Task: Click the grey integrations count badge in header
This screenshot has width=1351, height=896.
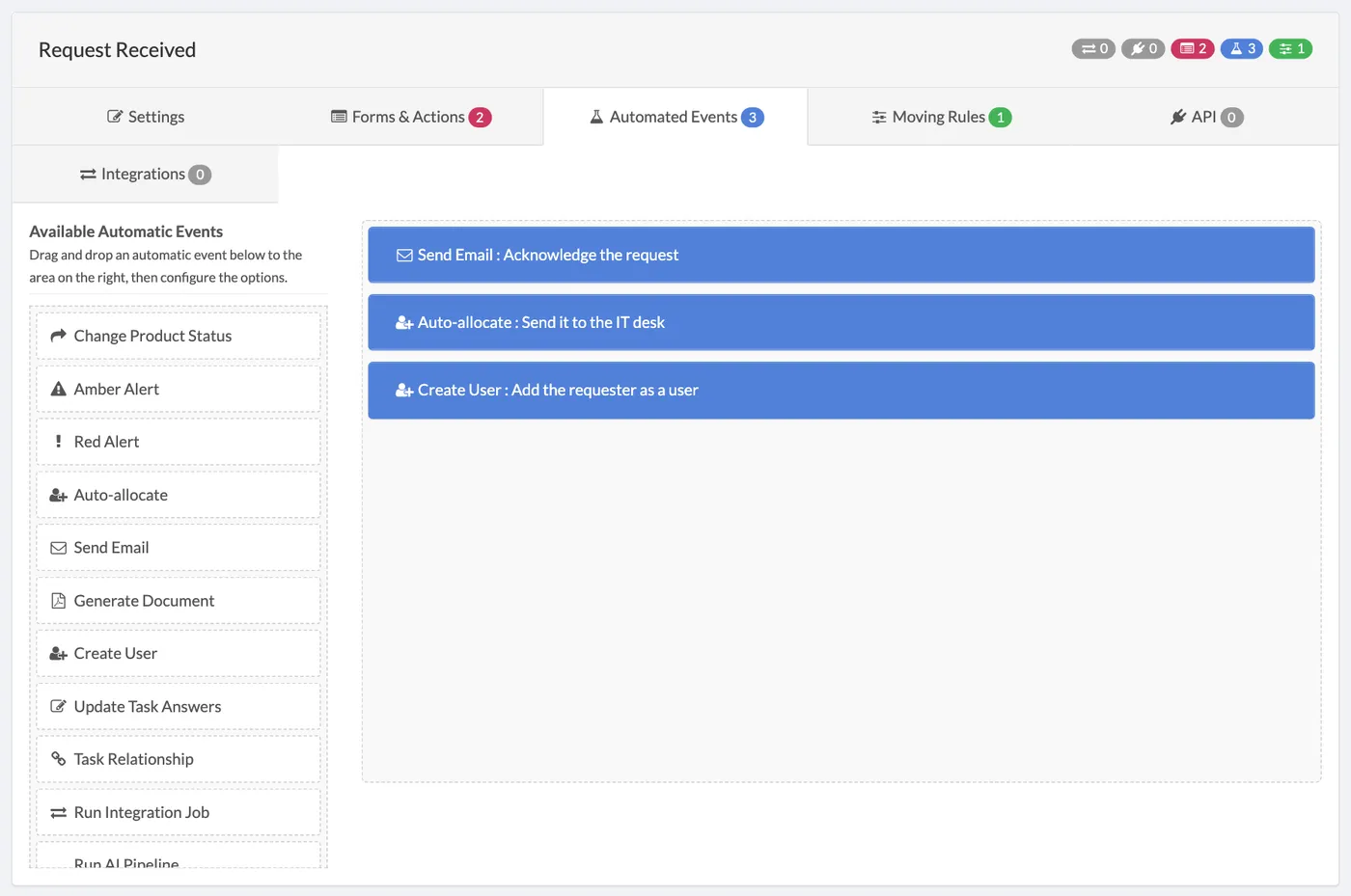Action: click(1093, 48)
